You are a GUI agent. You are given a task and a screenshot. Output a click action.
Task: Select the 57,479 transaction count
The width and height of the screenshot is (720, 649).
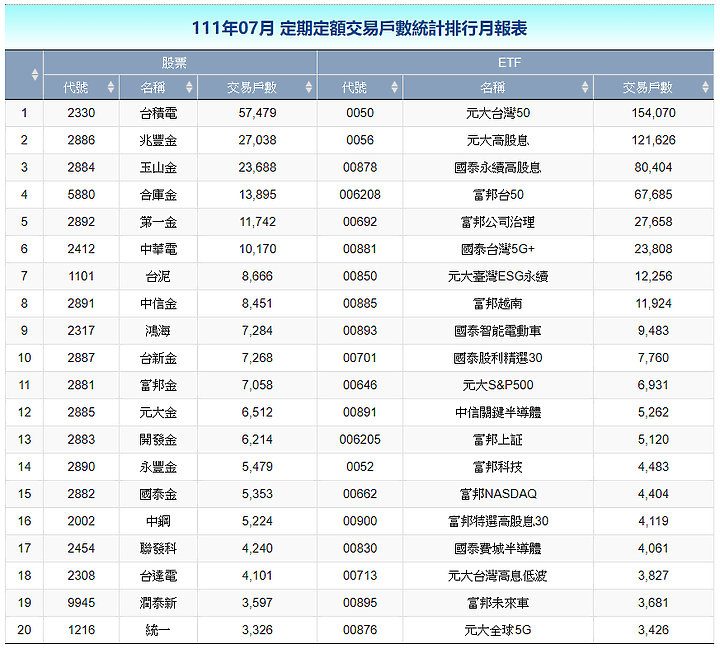pyautogui.click(x=257, y=113)
